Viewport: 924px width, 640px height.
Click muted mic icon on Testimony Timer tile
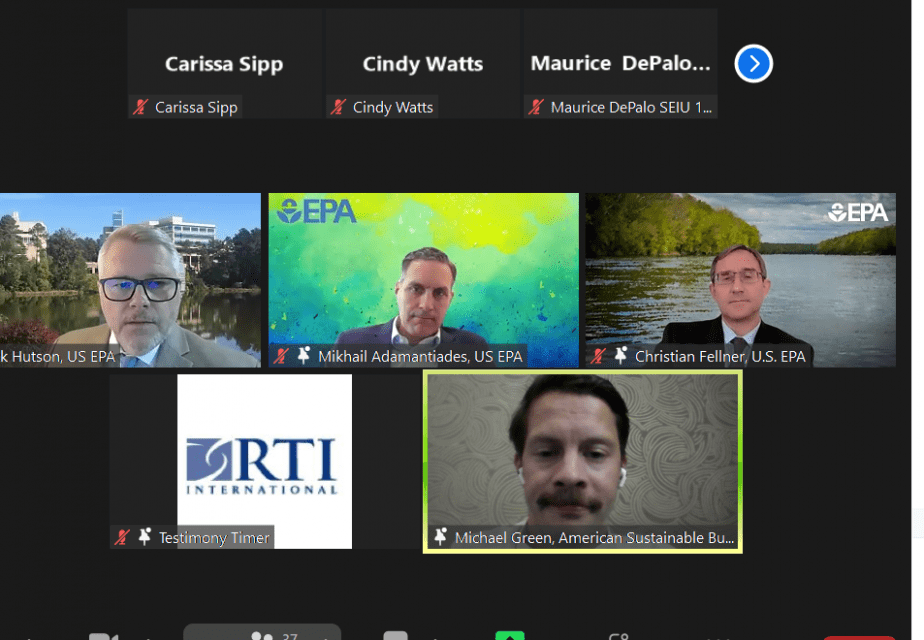coord(122,538)
